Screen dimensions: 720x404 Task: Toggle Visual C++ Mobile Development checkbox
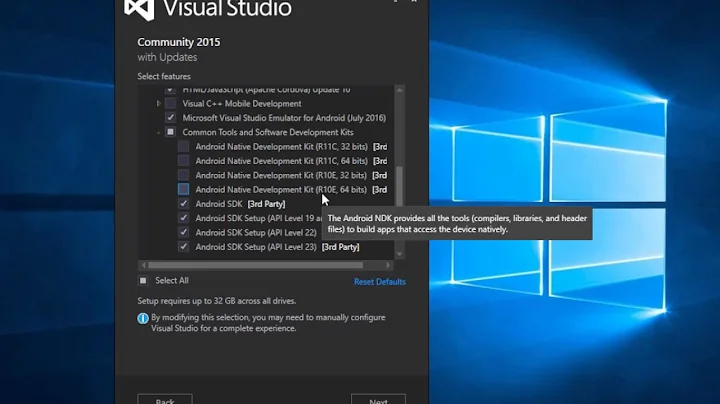click(170, 103)
